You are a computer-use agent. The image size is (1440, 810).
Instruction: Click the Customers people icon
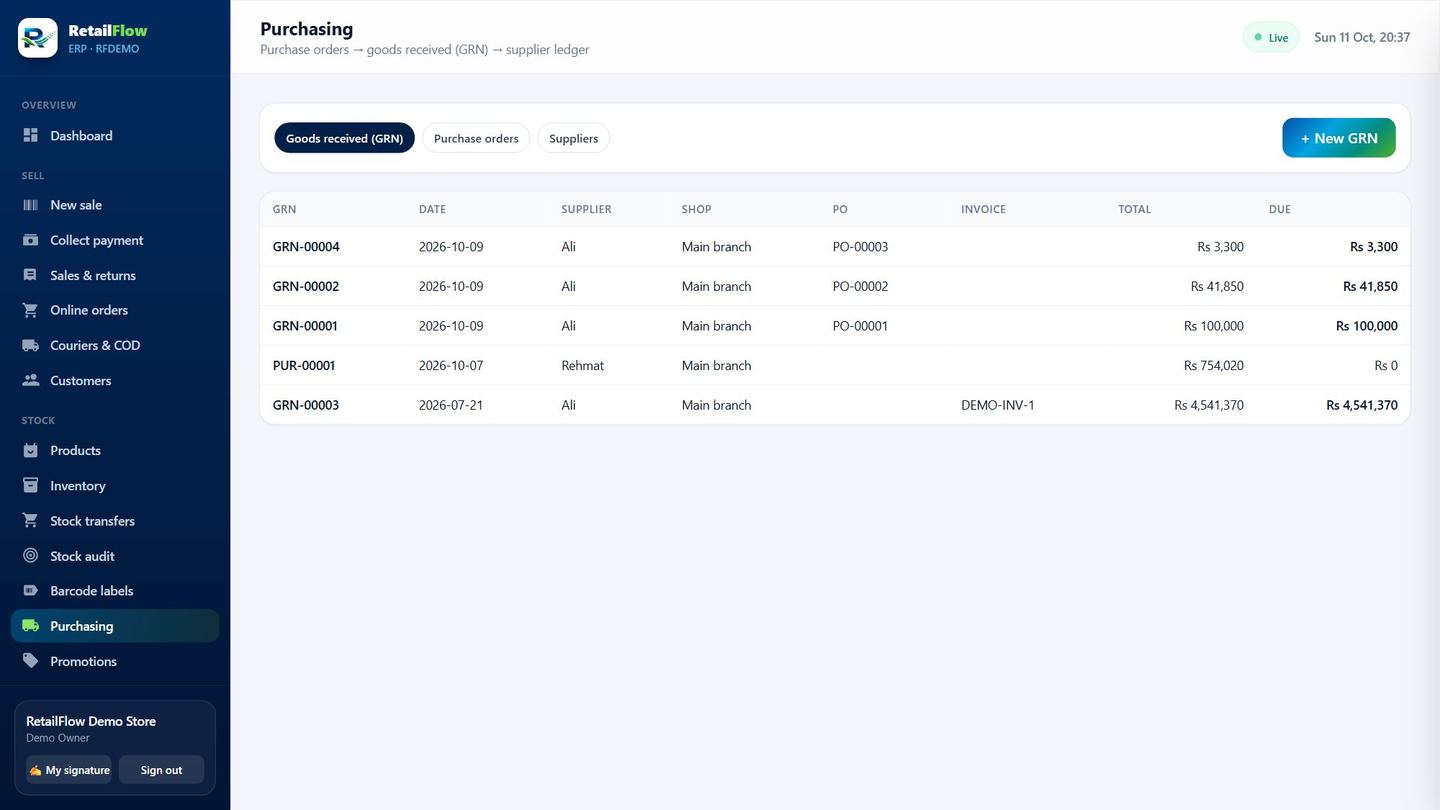pos(31,380)
